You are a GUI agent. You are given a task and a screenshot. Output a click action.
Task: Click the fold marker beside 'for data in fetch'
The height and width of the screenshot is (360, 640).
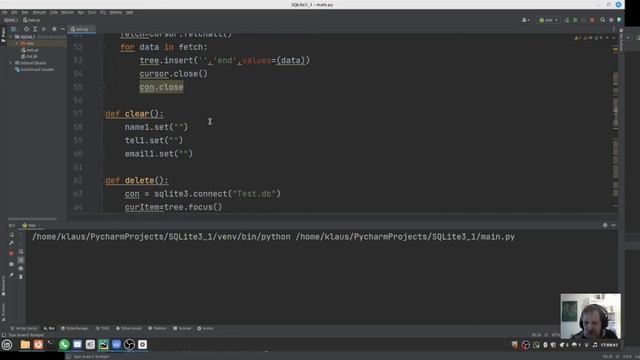point(103,47)
